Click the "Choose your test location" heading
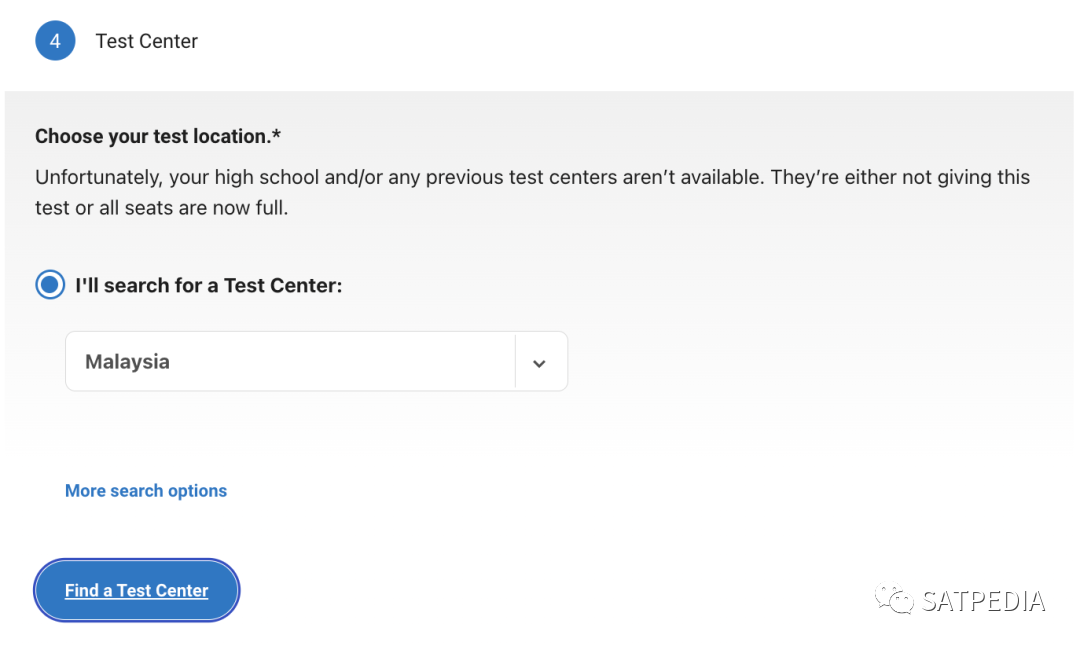 pyautogui.click(x=153, y=136)
